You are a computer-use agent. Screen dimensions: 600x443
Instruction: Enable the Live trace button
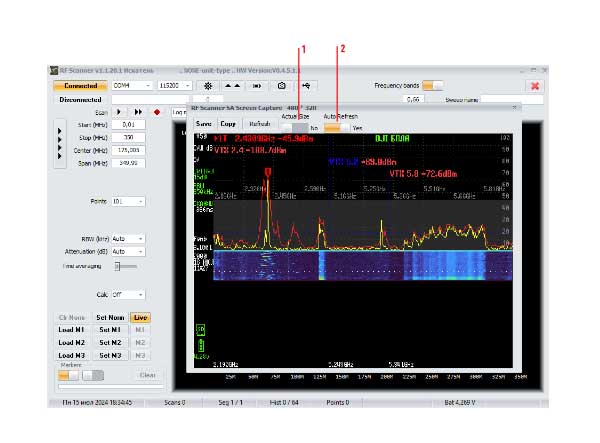[x=140, y=318]
